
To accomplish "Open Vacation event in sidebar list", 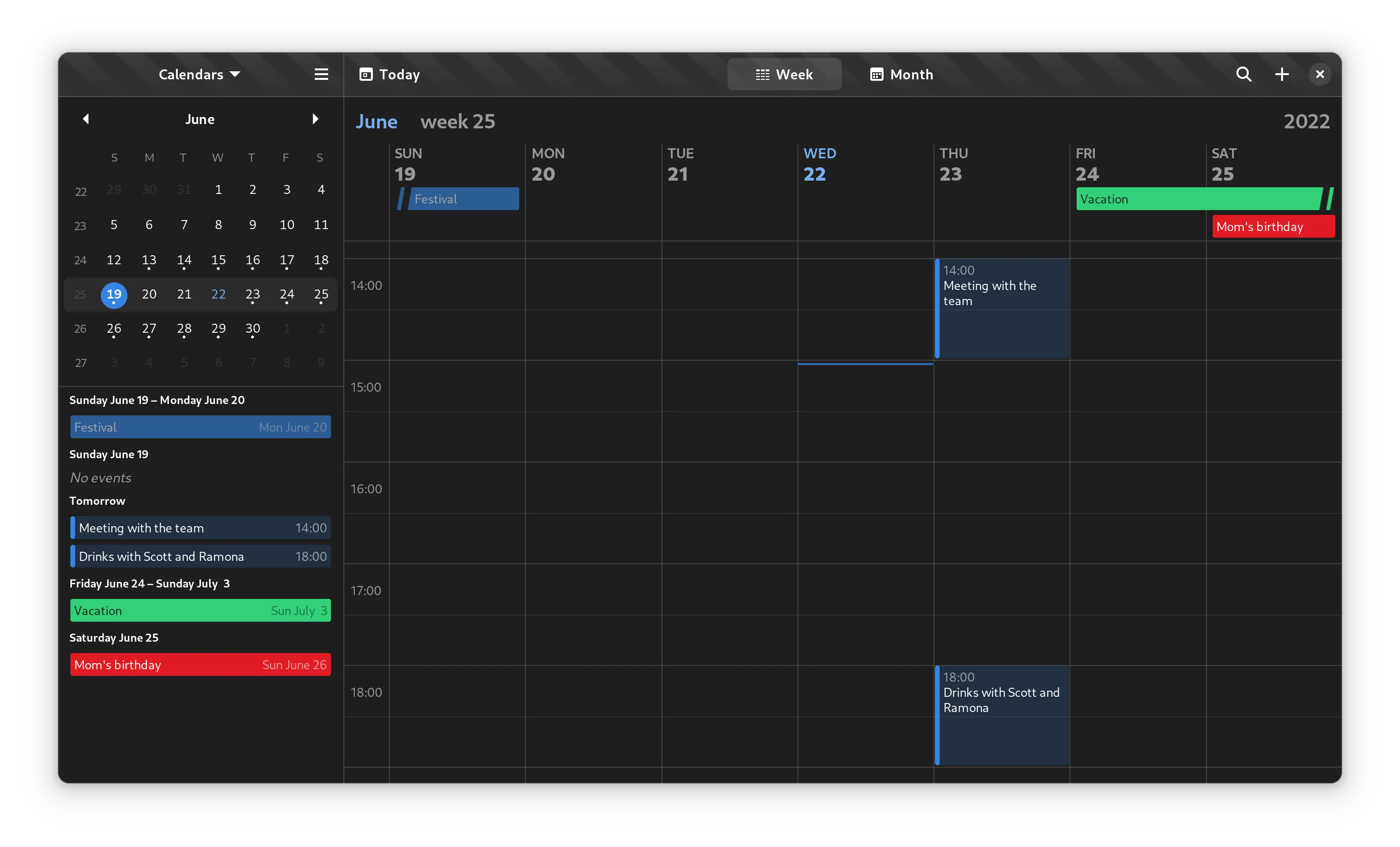I will point(200,611).
